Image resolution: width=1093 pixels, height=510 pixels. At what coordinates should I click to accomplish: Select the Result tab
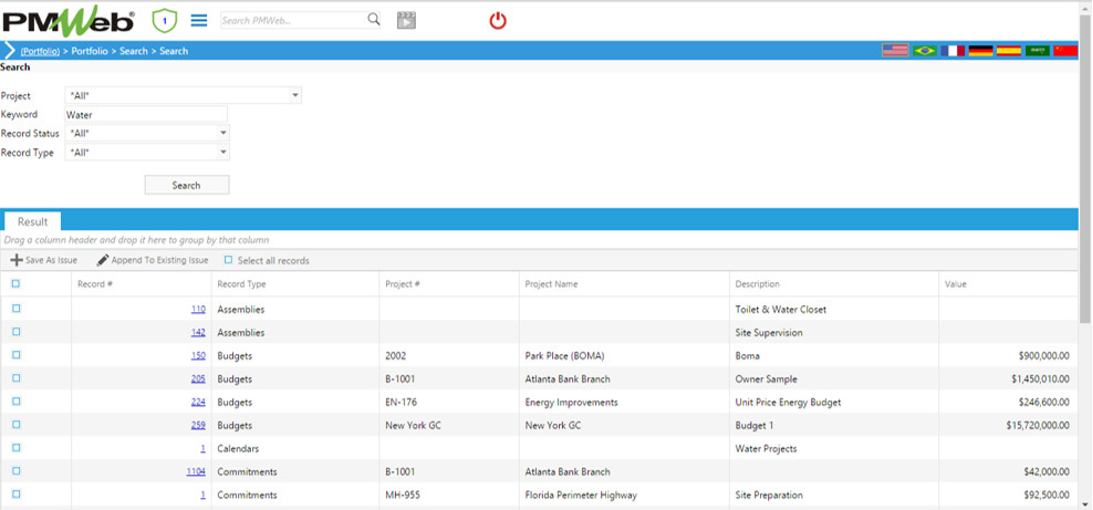33,222
